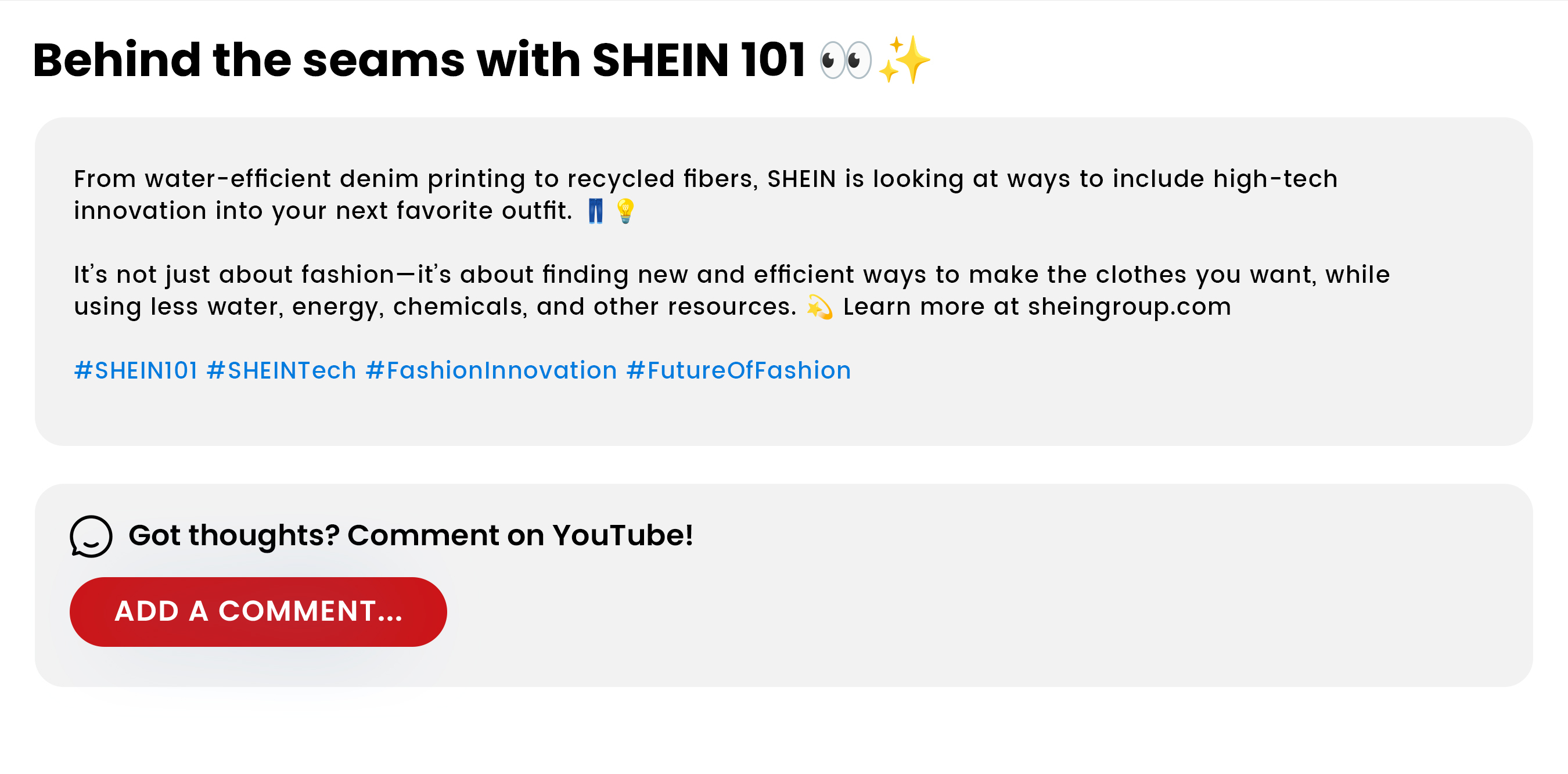The width and height of the screenshot is (1568, 774).
Task: Click the 'It's not just about fashion' sentence
Action: coord(243,275)
